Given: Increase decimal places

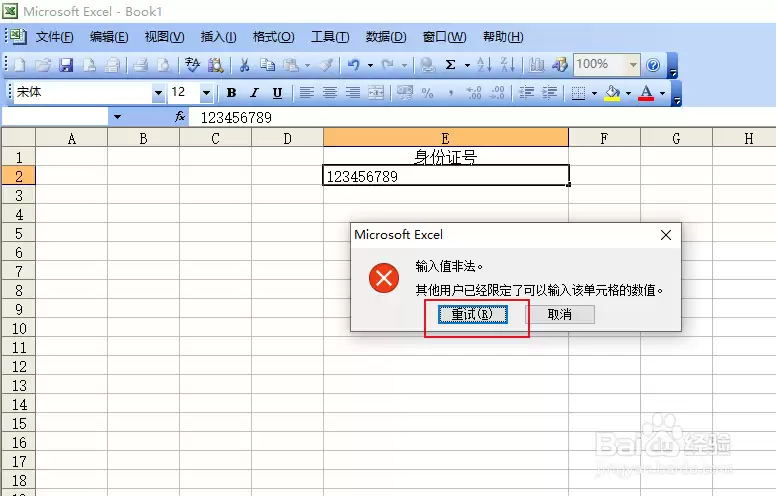Looking at the screenshot, I should pyautogui.click(x=474, y=93).
